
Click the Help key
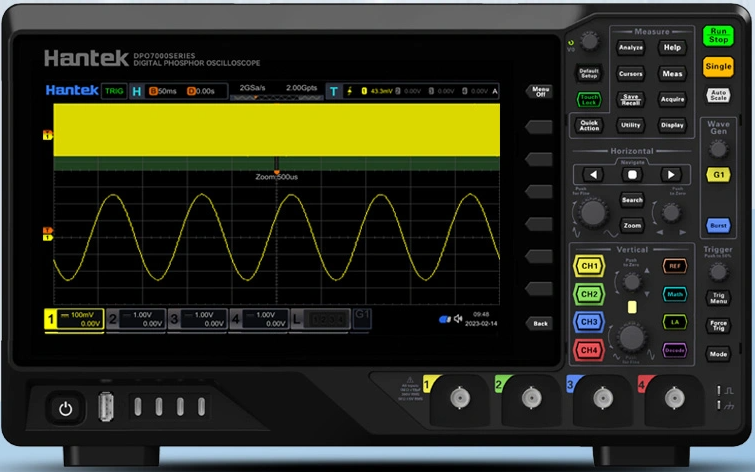pos(672,47)
